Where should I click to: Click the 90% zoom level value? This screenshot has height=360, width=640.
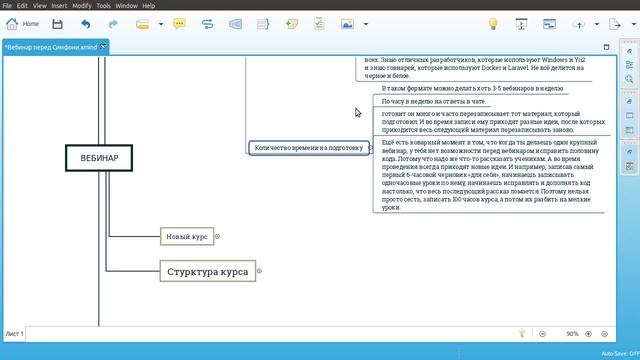(x=572, y=334)
